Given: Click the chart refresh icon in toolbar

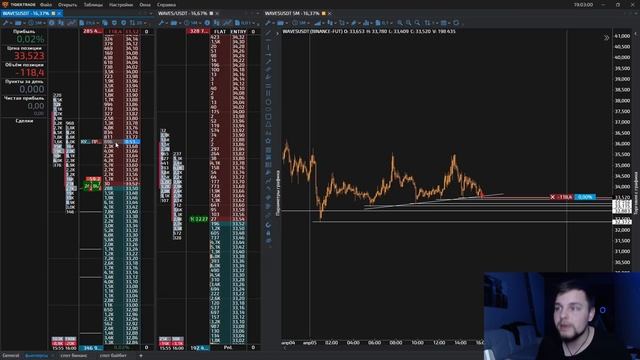Looking at the screenshot, I should 456,23.
